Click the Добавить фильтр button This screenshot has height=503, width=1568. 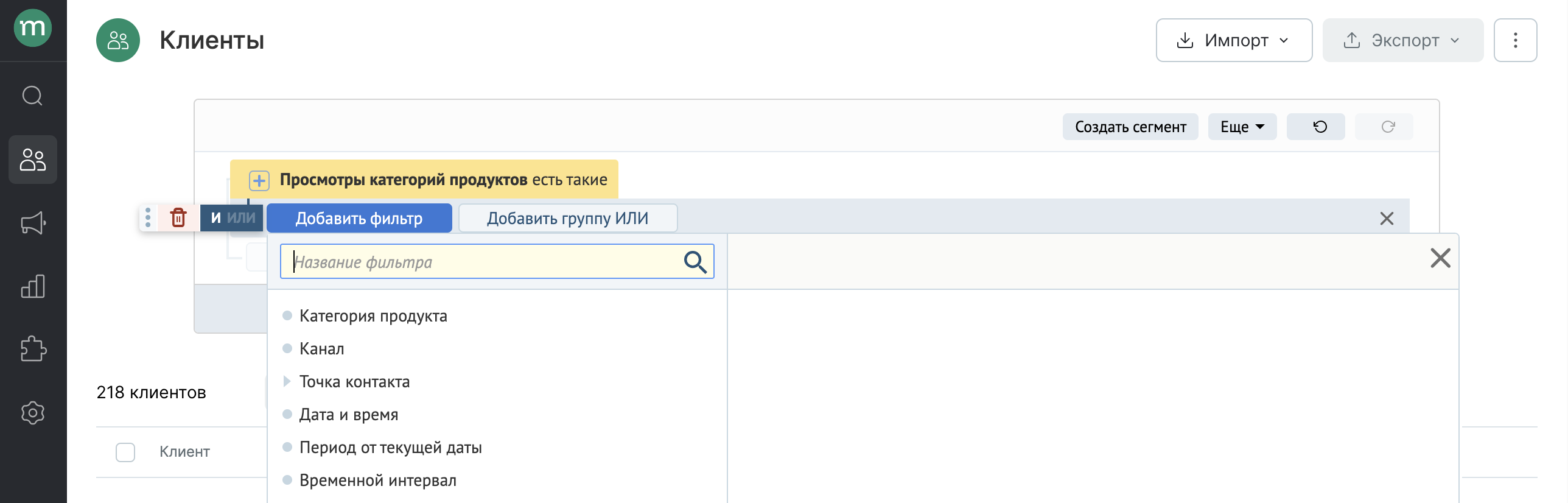pyautogui.click(x=359, y=218)
